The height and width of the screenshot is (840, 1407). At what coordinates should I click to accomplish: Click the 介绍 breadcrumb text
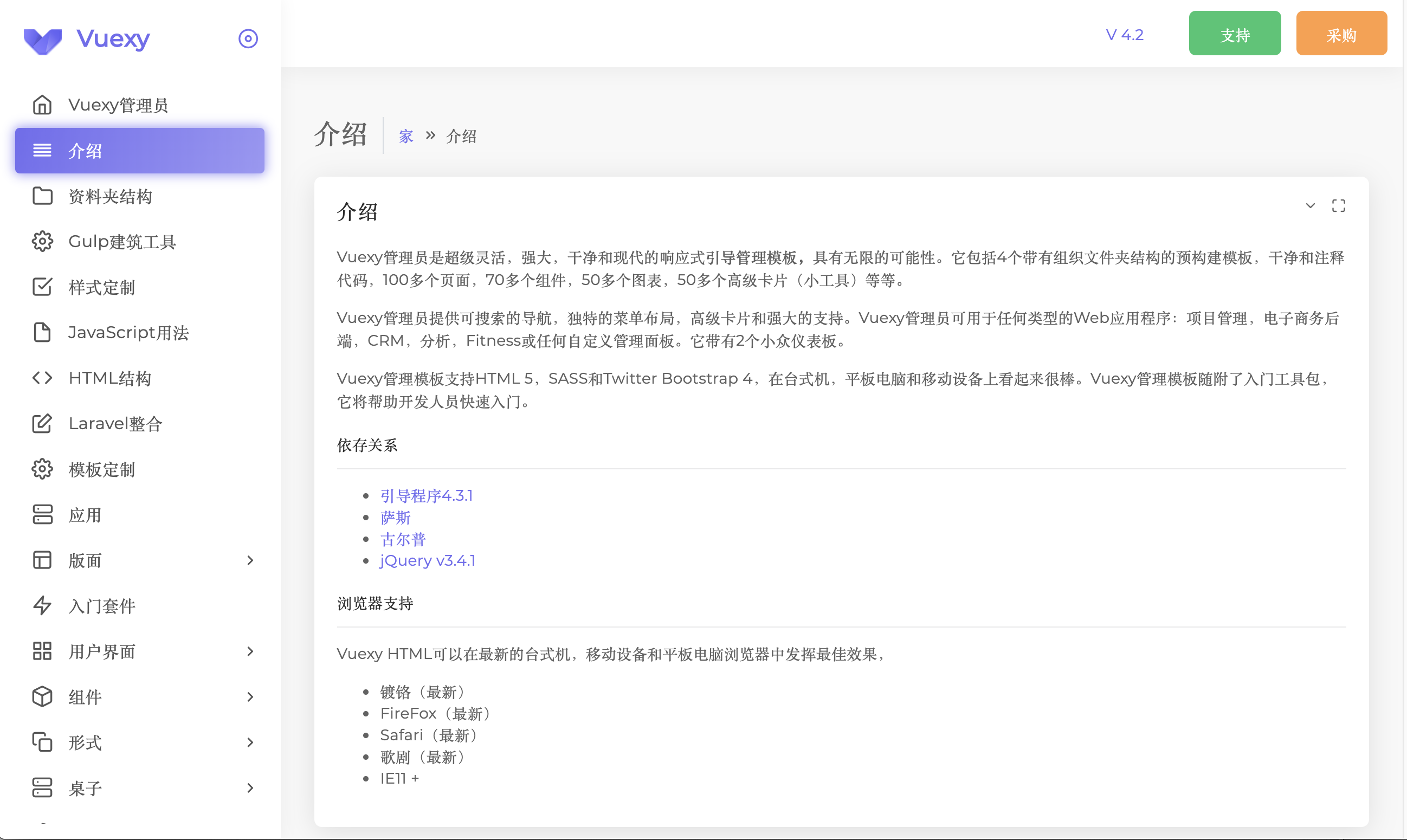coord(461,137)
